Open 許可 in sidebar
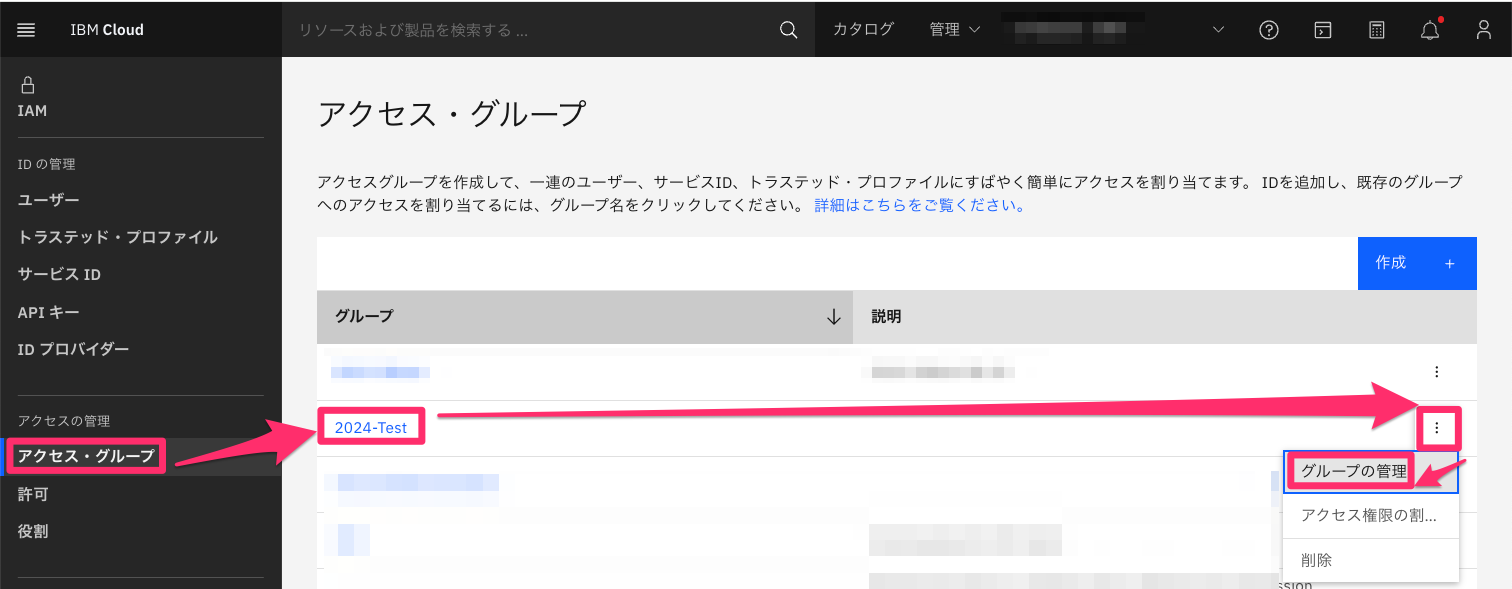The image size is (1512, 589). coord(33,494)
